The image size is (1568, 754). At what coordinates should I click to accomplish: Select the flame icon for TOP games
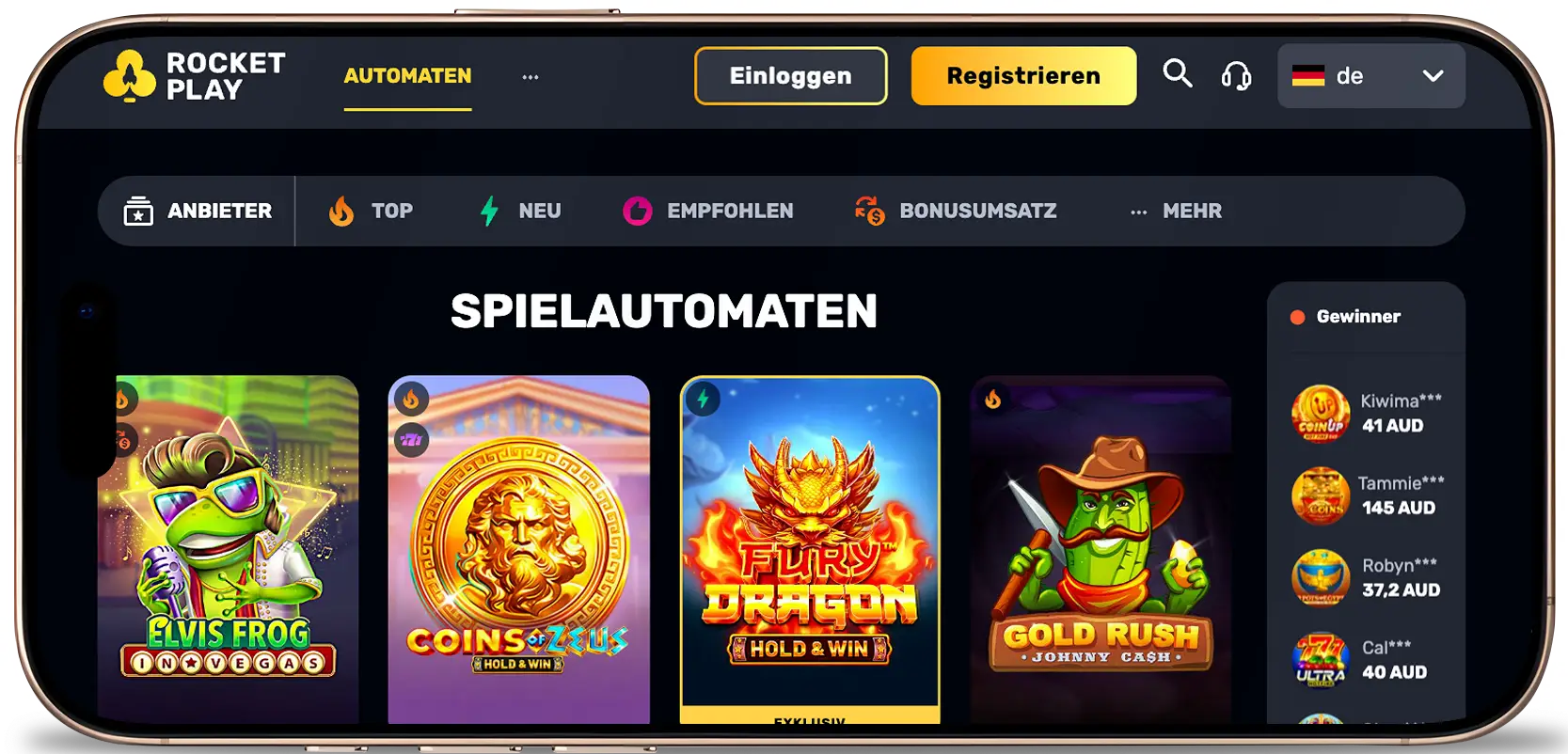pyautogui.click(x=341, y=211)
